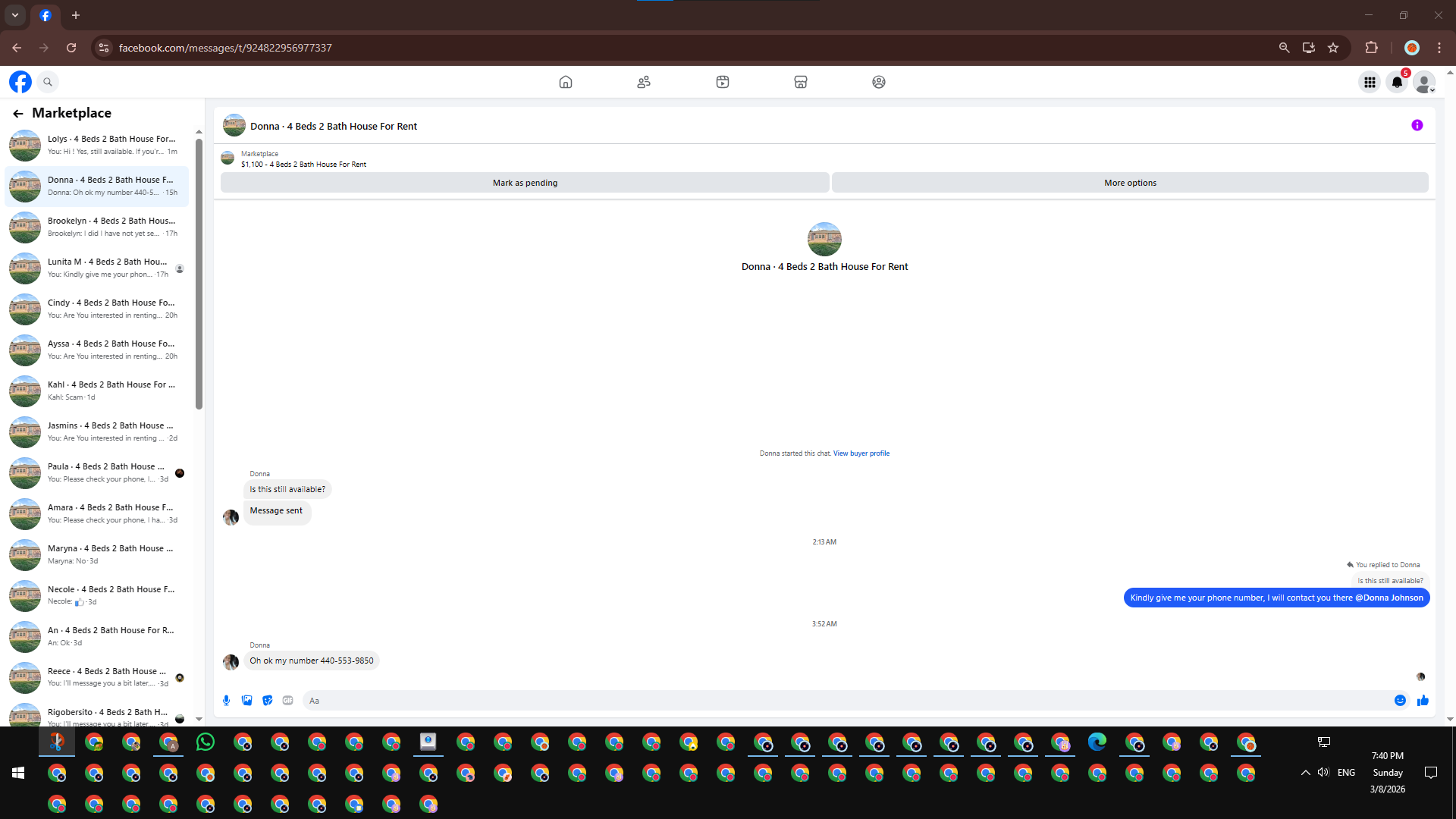Open Brookelyn's conversation in the list
Viewport: 1456px width, 819px height.
click(x=99, y=227)
